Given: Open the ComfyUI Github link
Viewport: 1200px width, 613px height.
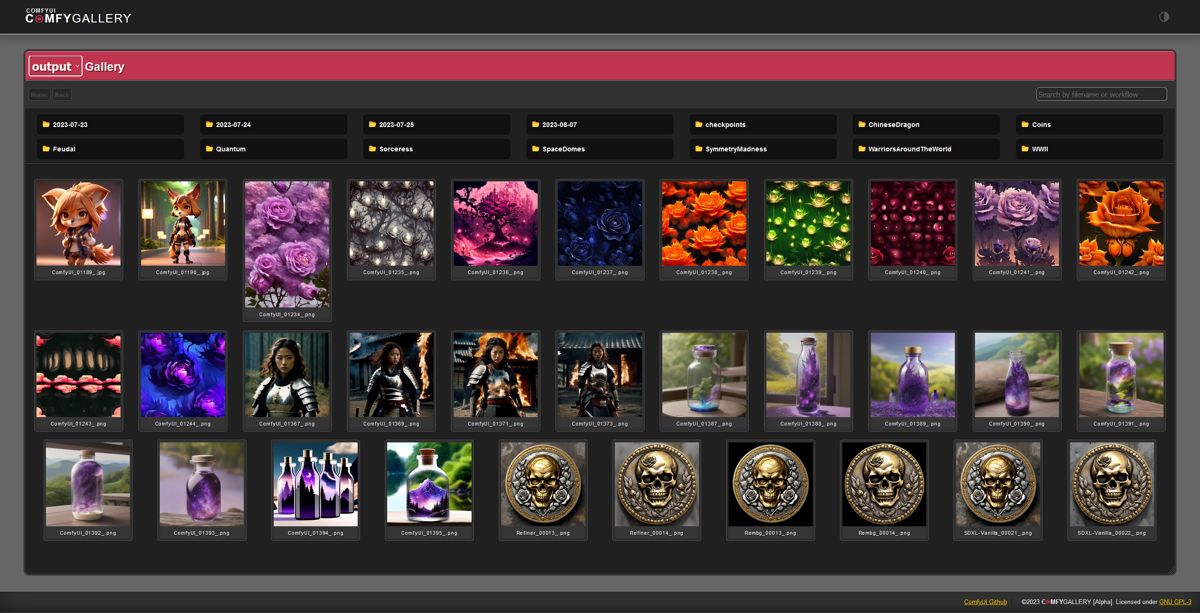Looking at the screenshot, I should pyautogui.click(x=984, y=602).
